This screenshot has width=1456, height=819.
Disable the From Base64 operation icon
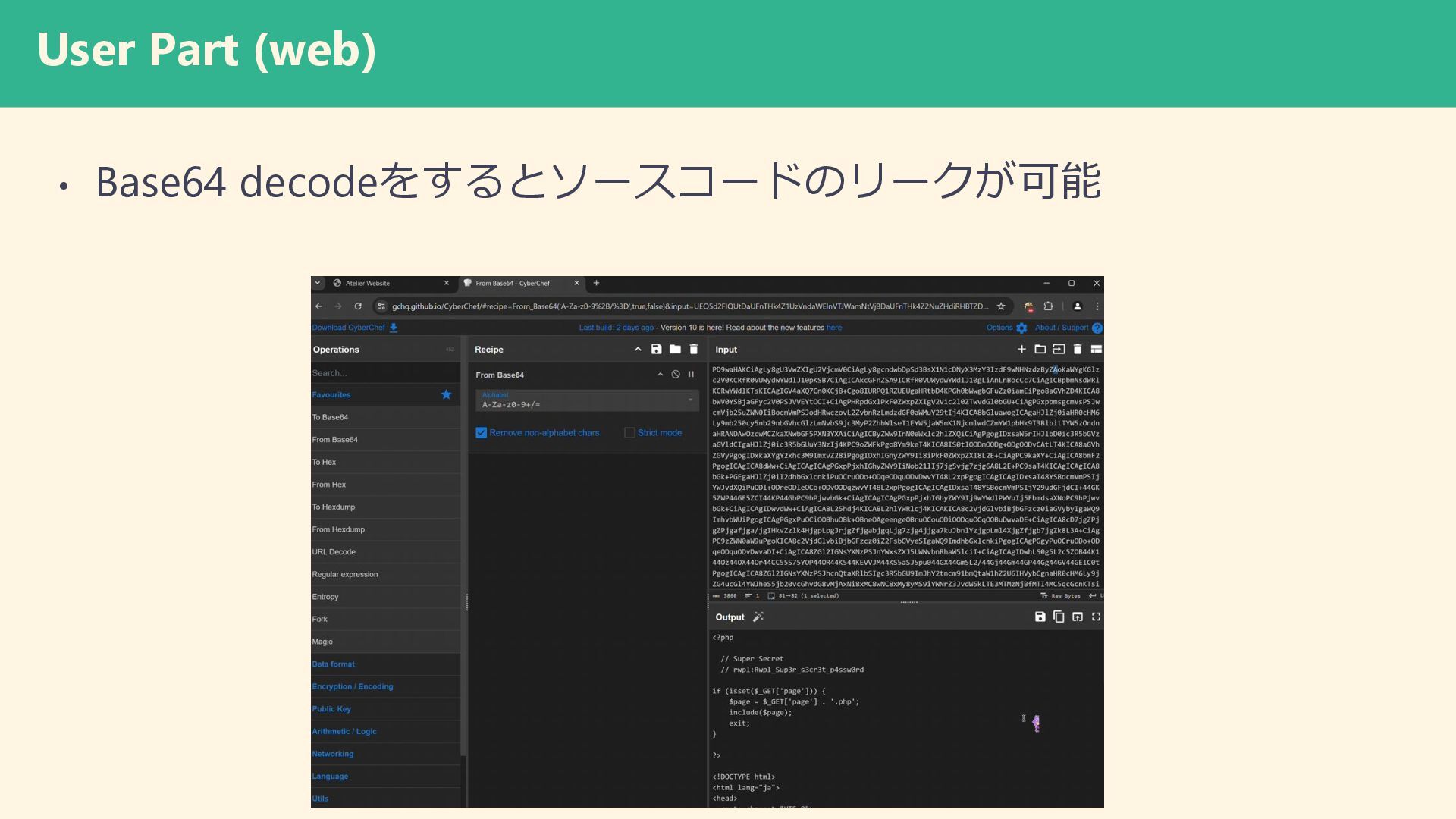[676, 375]
